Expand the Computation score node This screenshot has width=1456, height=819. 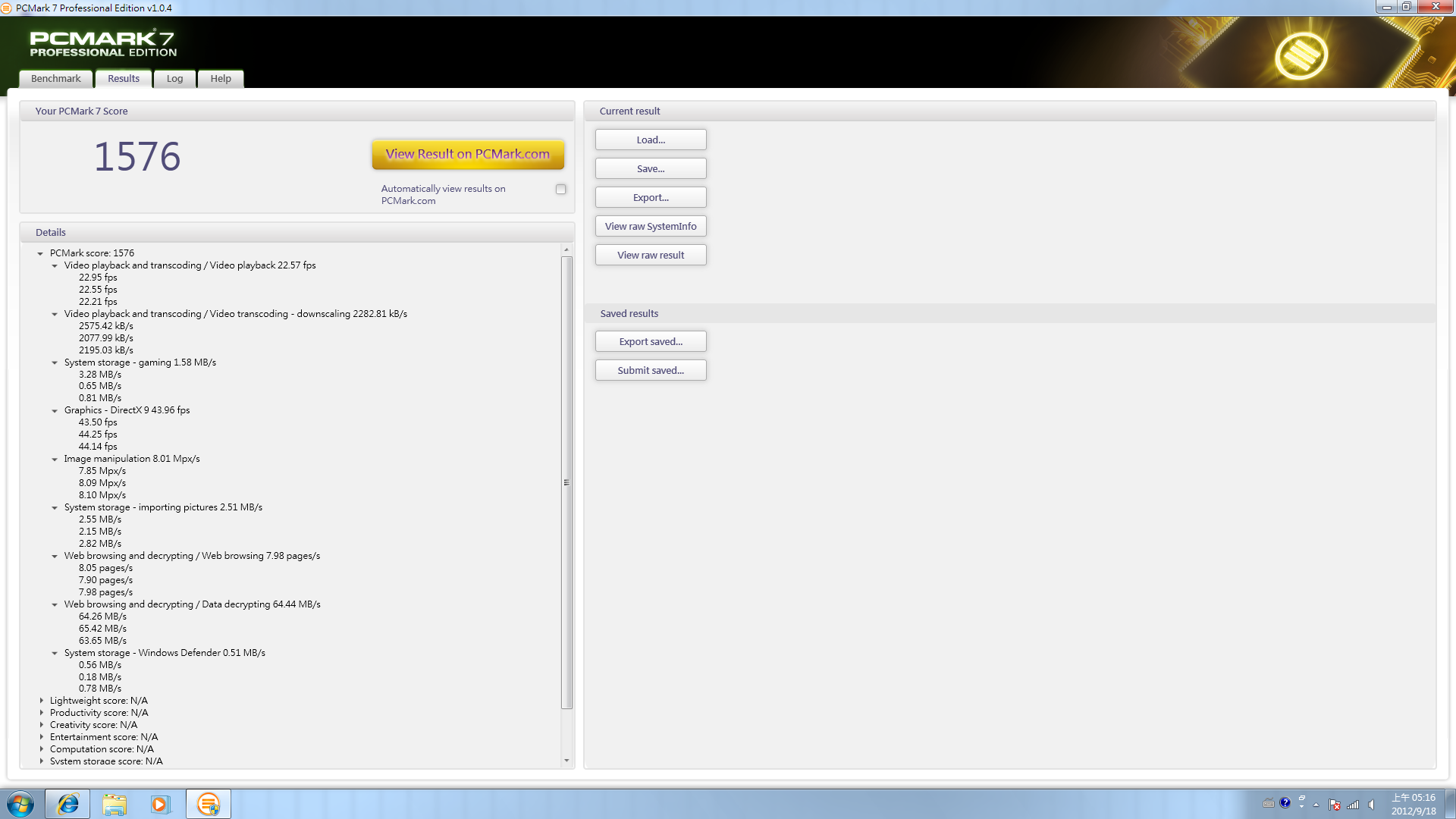click(41, 749)
